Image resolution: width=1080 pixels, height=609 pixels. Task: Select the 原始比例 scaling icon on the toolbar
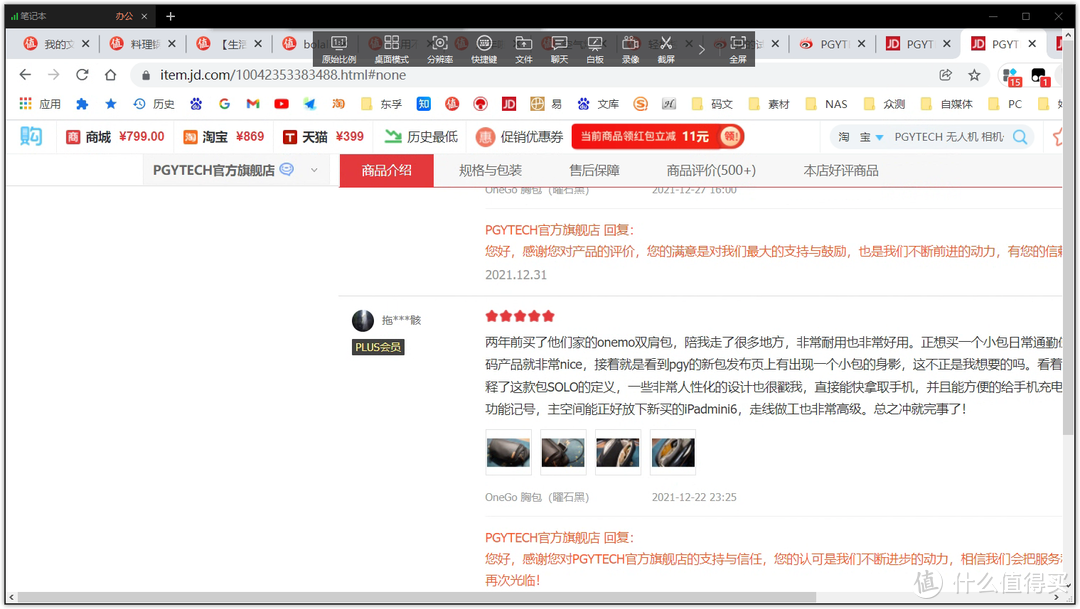pyautogui.click(x=337, y=45)
